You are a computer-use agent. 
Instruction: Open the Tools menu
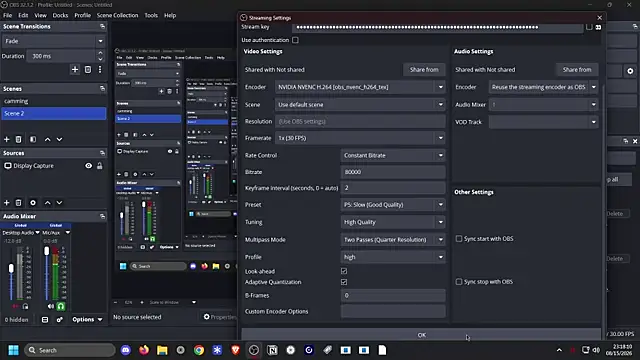point(151,15)
